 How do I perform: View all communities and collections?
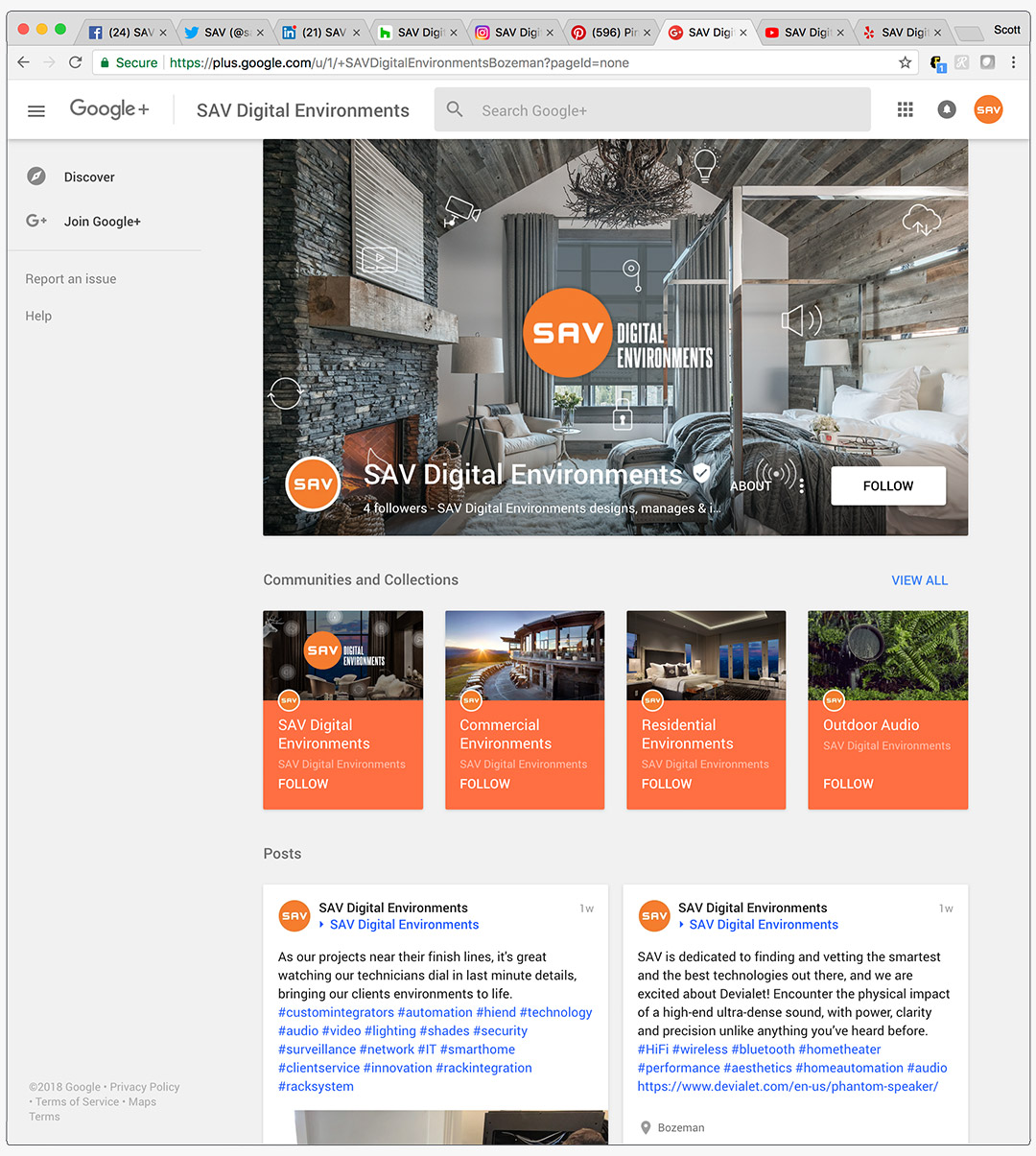click(919, 580)
